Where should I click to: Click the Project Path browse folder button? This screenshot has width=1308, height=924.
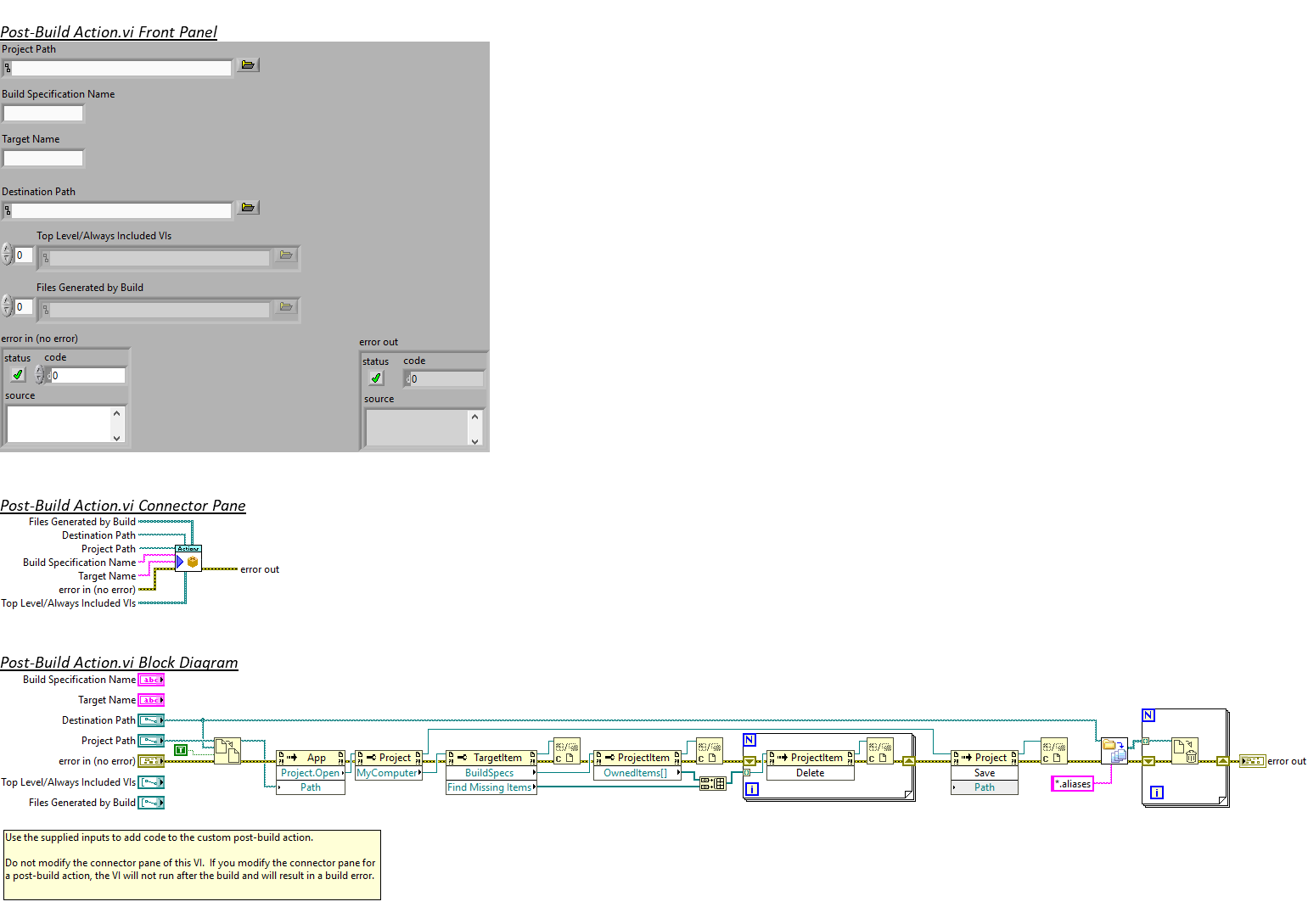(x=248, y=65)
